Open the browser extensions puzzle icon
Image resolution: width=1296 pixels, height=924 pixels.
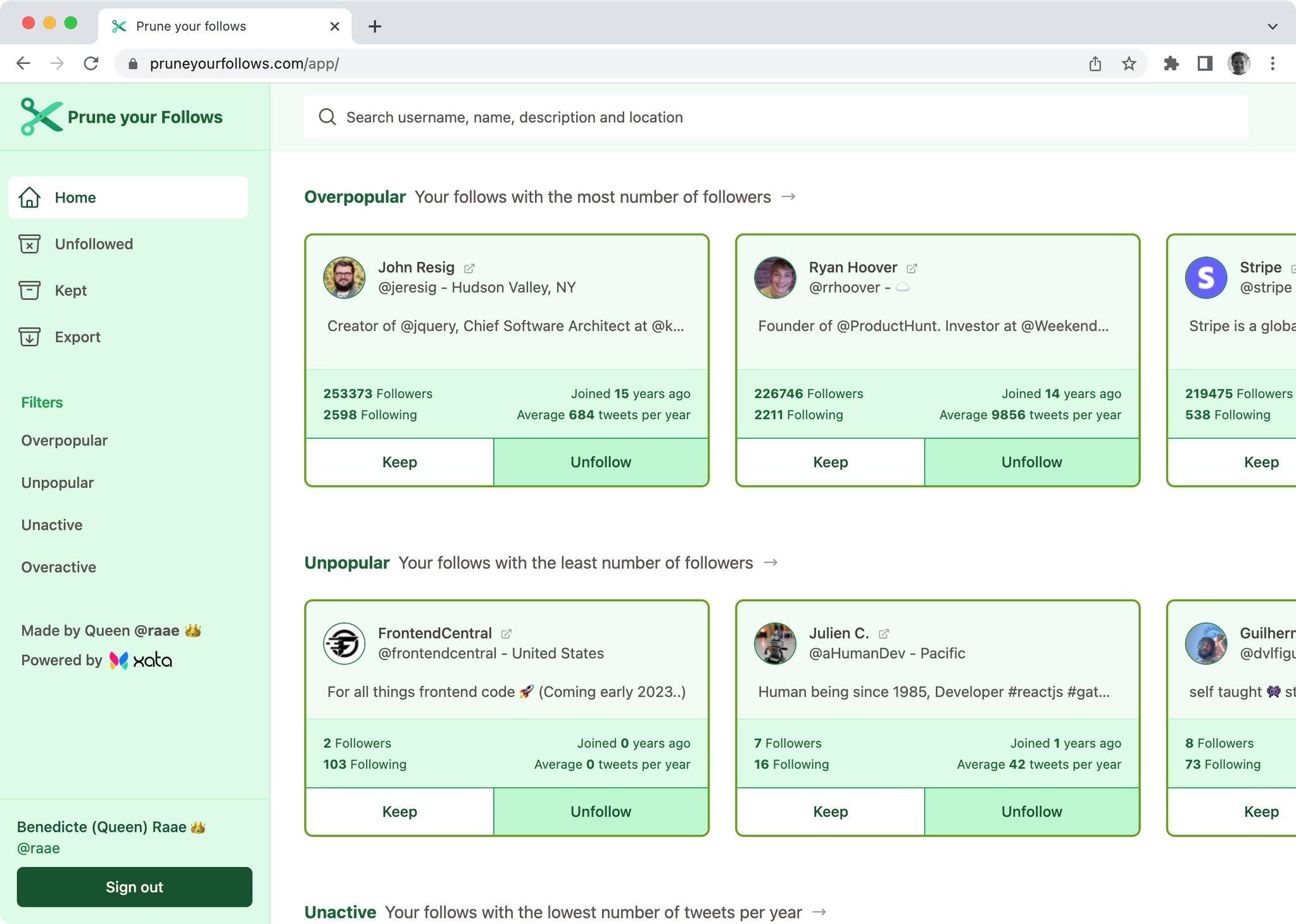(1171, 63)
